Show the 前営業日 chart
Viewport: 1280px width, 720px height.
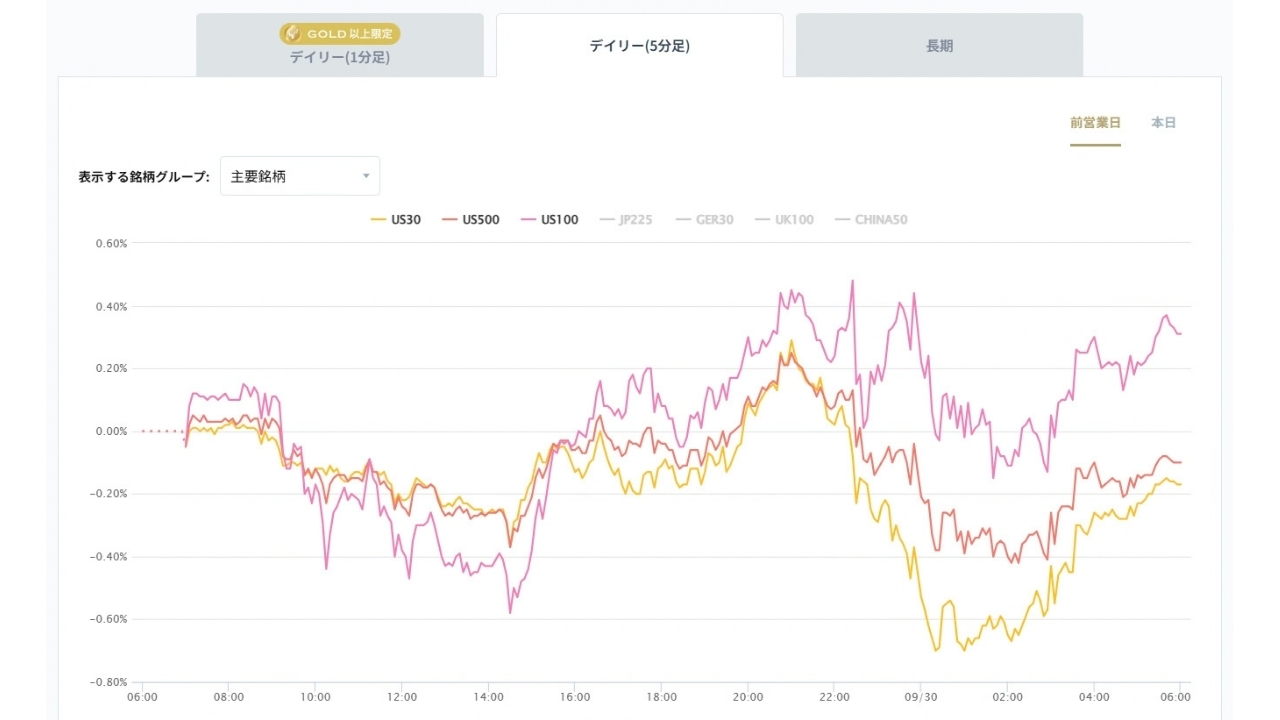[1095, 123]
